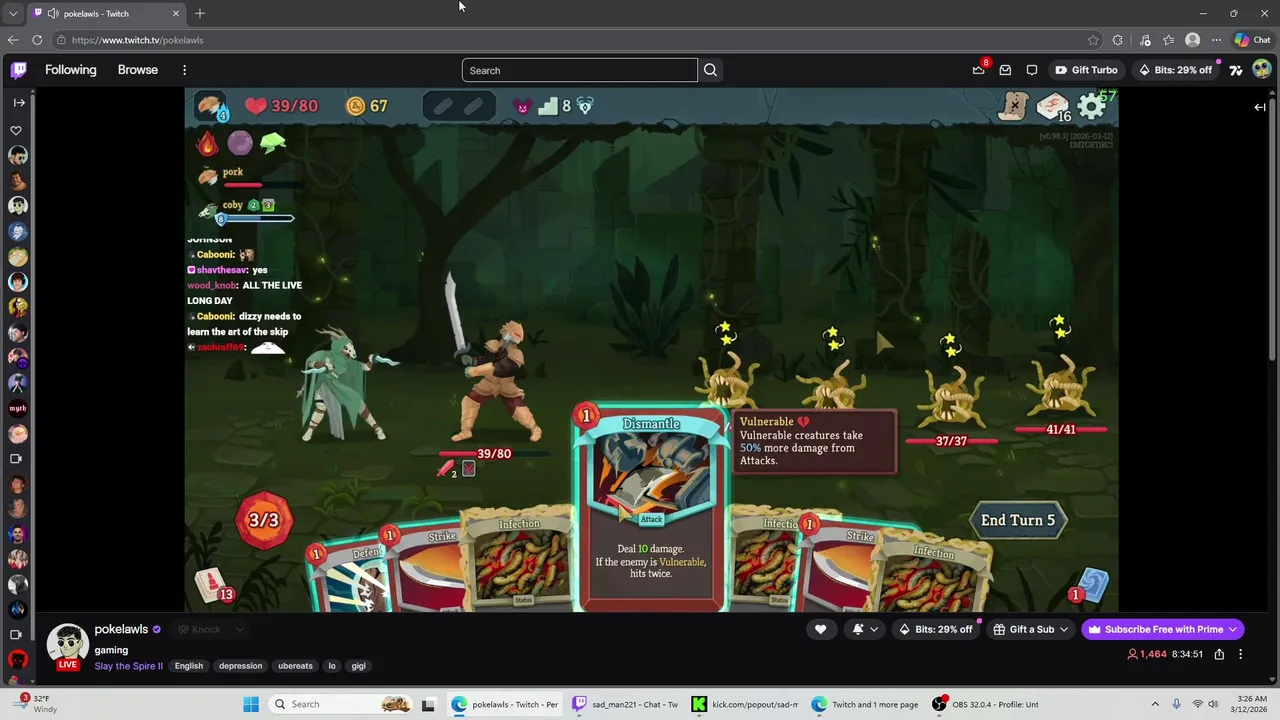Select the pokelawls - Twitch browser tab
The width and height of the screenshot is (1280, 720).
click(105, 14)
